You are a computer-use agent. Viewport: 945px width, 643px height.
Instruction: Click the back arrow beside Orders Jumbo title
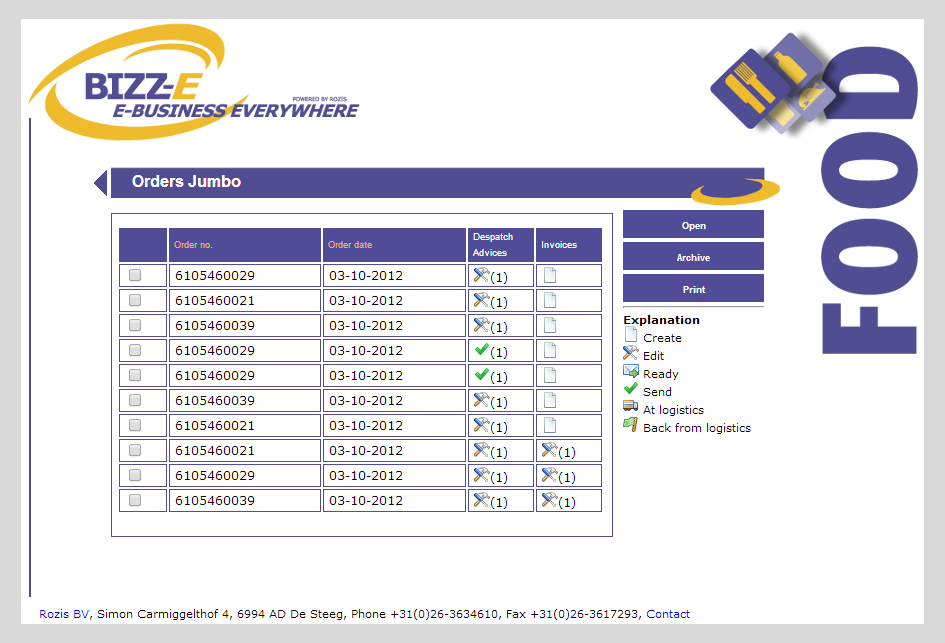[x=101, y=183]
